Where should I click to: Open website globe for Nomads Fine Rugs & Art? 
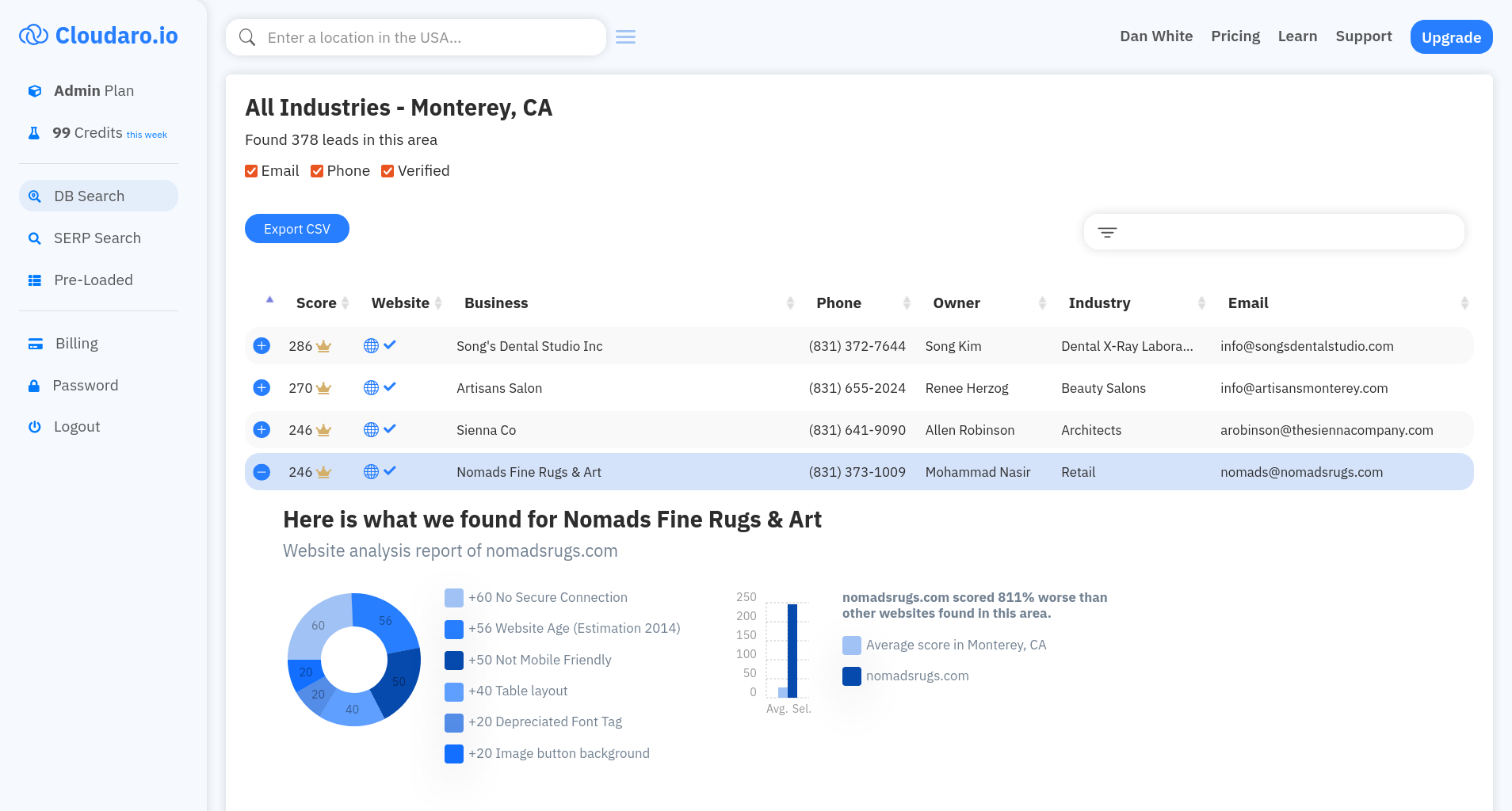click(371, 471)
